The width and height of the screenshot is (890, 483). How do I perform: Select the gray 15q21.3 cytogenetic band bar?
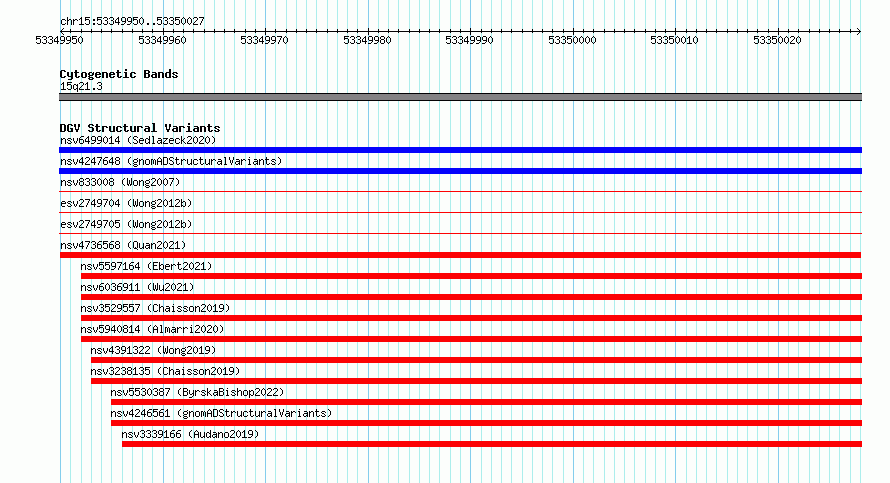pyautogui.click(x=460, y=97)
